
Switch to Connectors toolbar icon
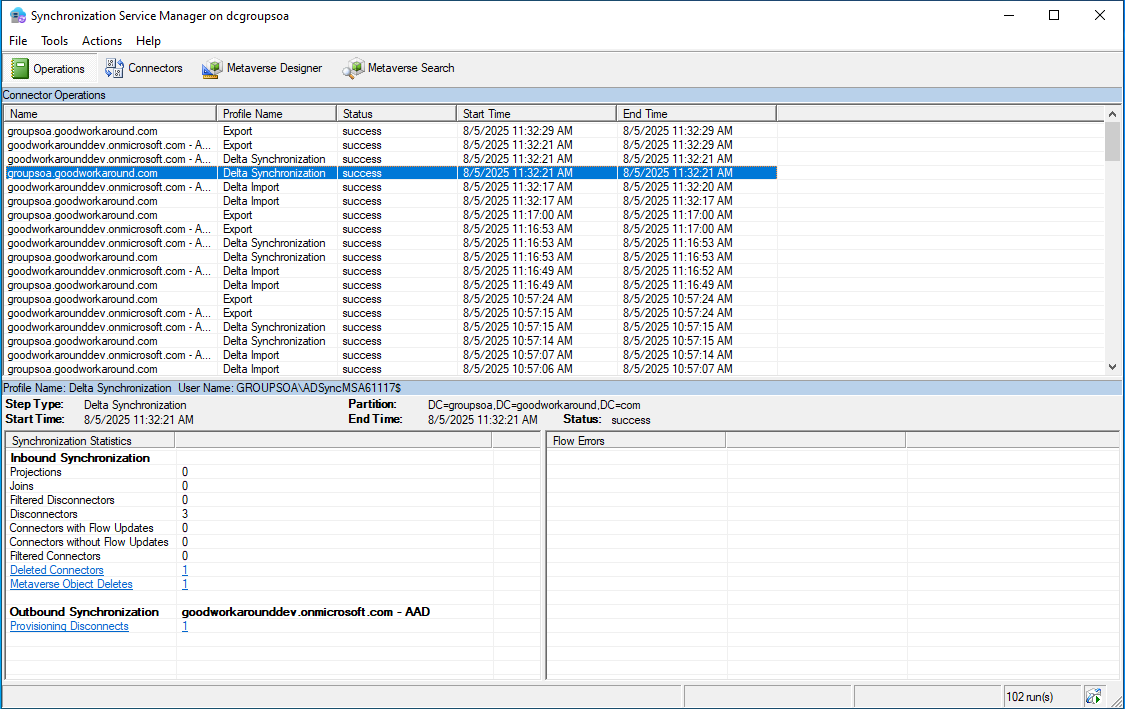coord(114,68)
